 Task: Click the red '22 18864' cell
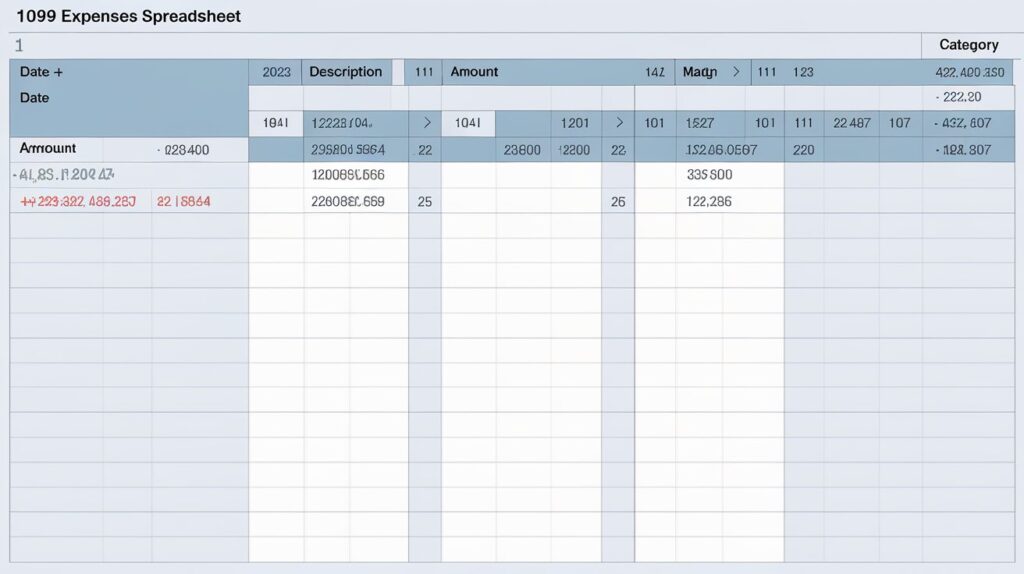coord(184,201)
